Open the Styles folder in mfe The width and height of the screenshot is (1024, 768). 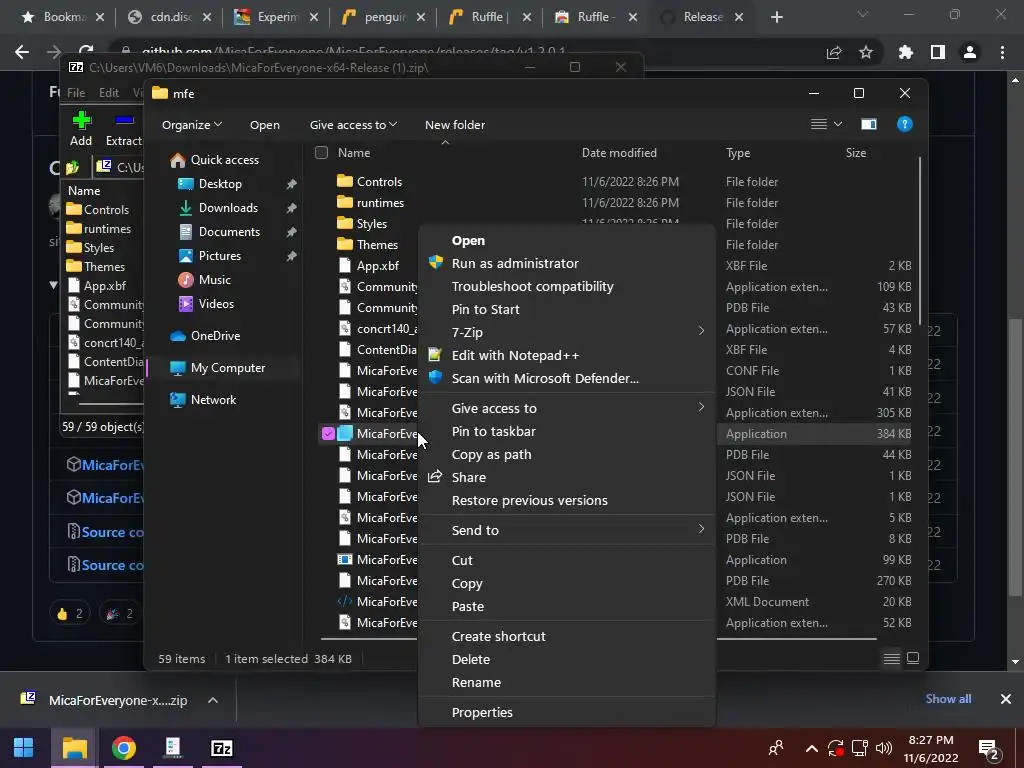[362, 223]
